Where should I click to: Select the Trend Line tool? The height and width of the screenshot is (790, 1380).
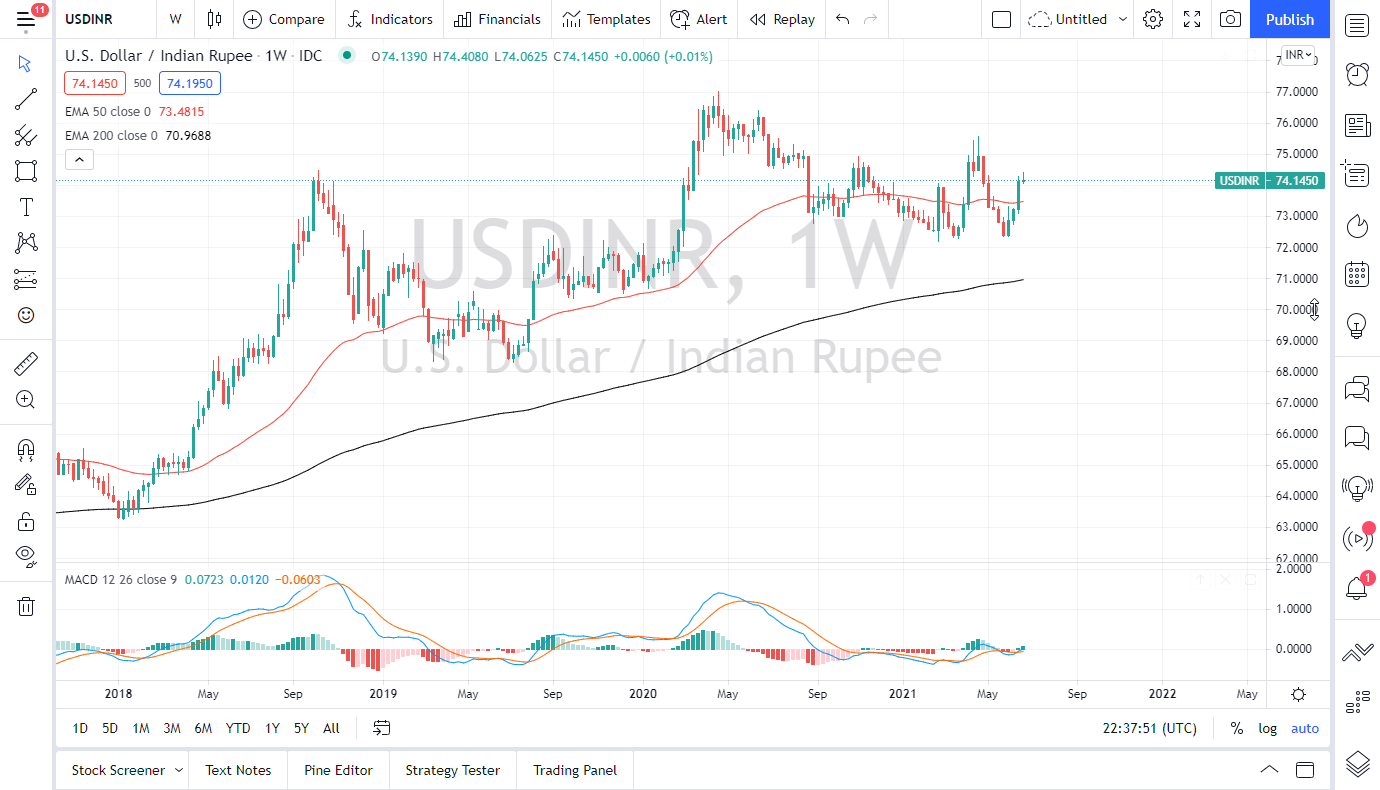tap(26, 99)
